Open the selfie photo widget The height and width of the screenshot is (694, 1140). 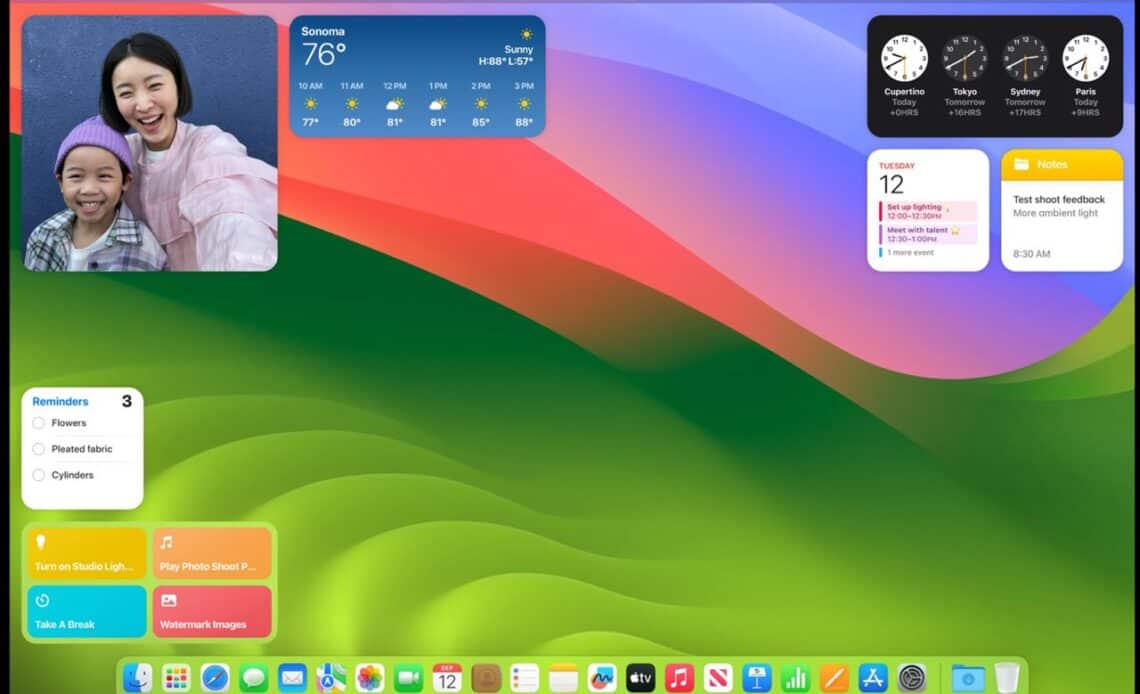point(150,143)
